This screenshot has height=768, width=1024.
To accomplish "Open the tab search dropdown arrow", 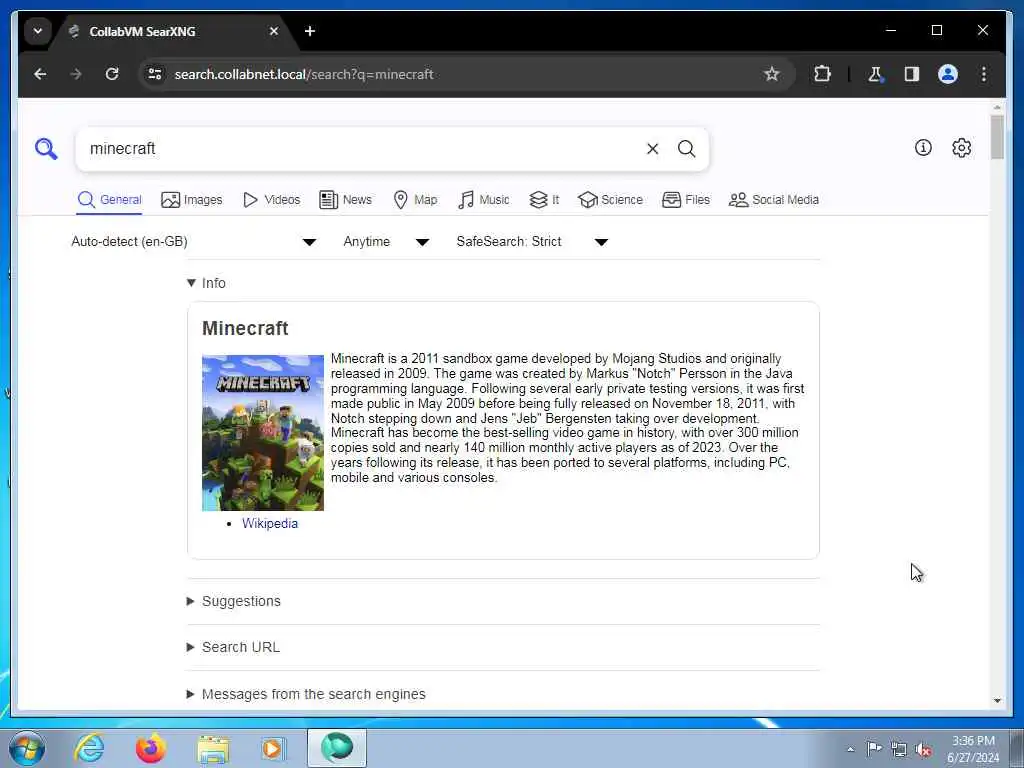I will click(38, 31).
